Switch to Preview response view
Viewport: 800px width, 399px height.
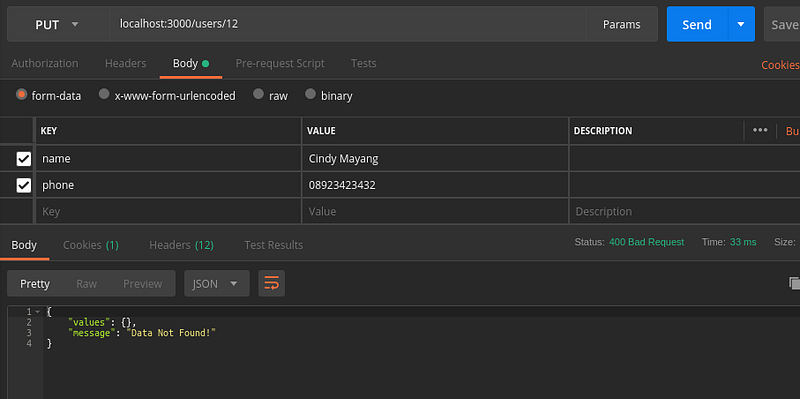142,284
